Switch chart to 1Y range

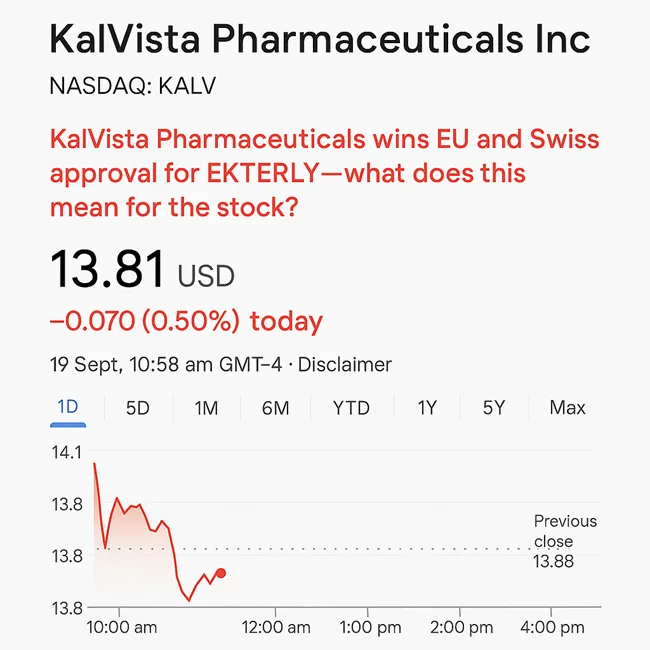click(x=427, y=408)
